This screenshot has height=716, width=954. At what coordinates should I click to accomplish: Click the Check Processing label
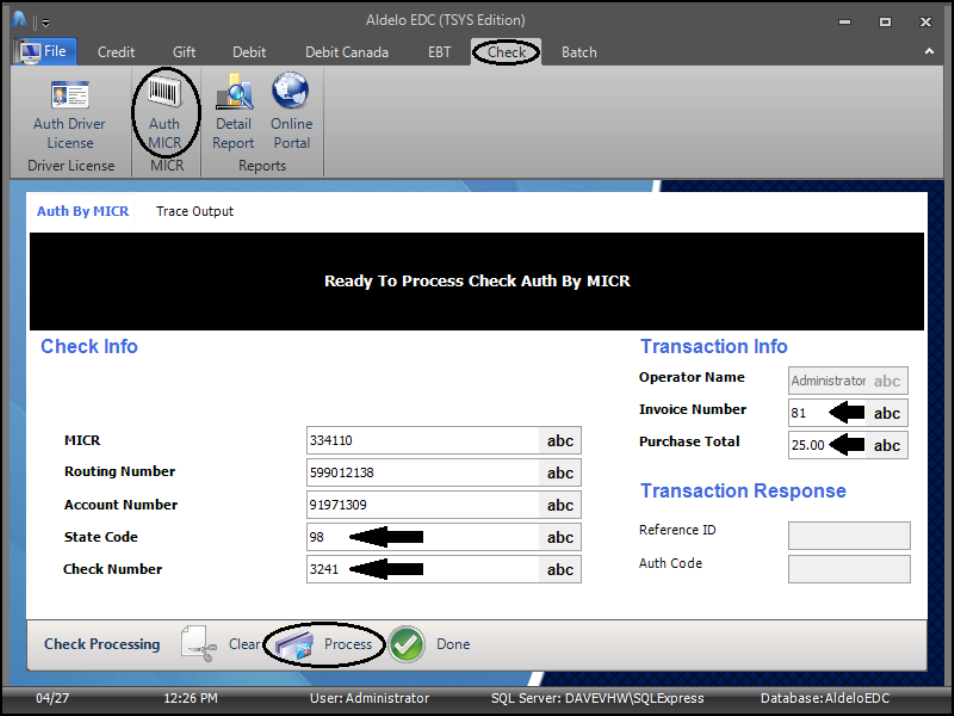102,644
